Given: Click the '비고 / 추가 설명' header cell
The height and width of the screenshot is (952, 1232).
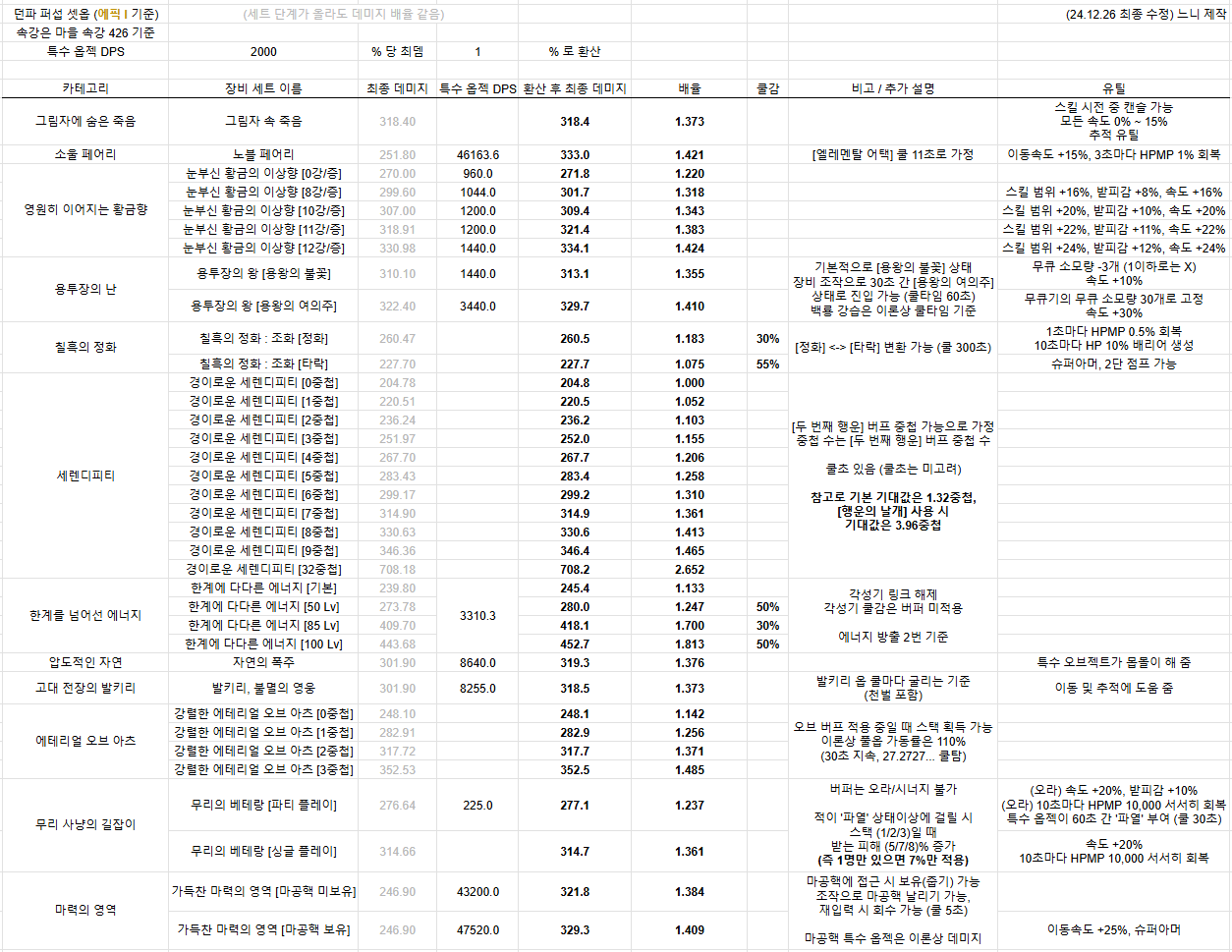Looking at the screenshot, I should tap(892, 88).
